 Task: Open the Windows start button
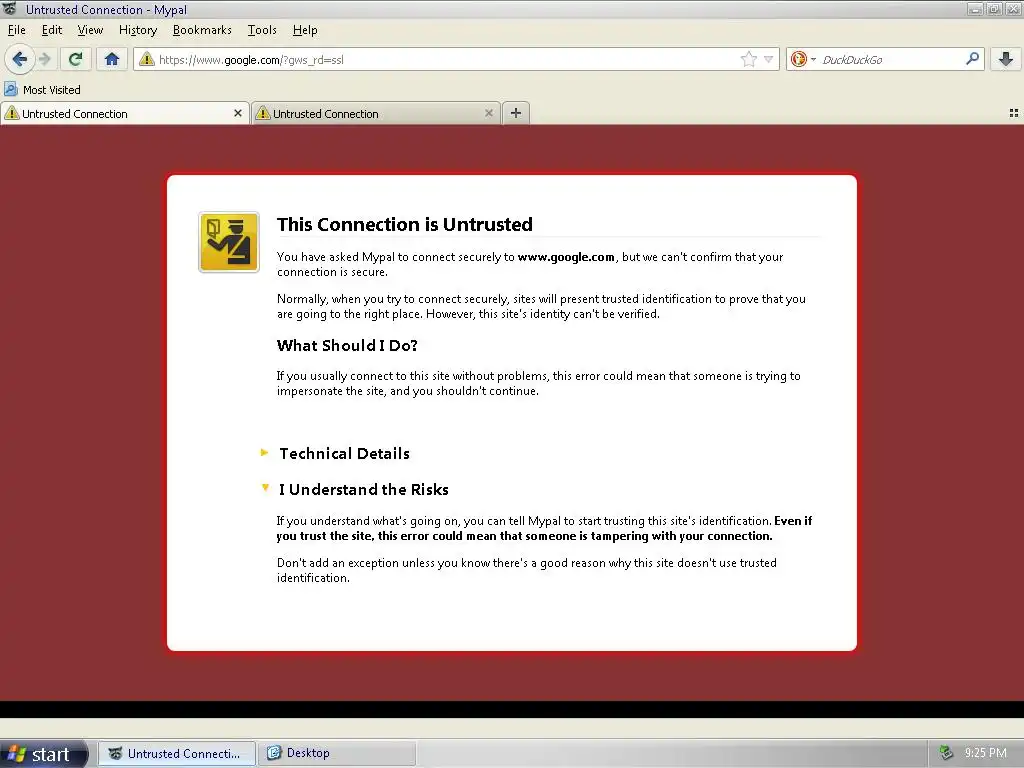pos(43,754)
